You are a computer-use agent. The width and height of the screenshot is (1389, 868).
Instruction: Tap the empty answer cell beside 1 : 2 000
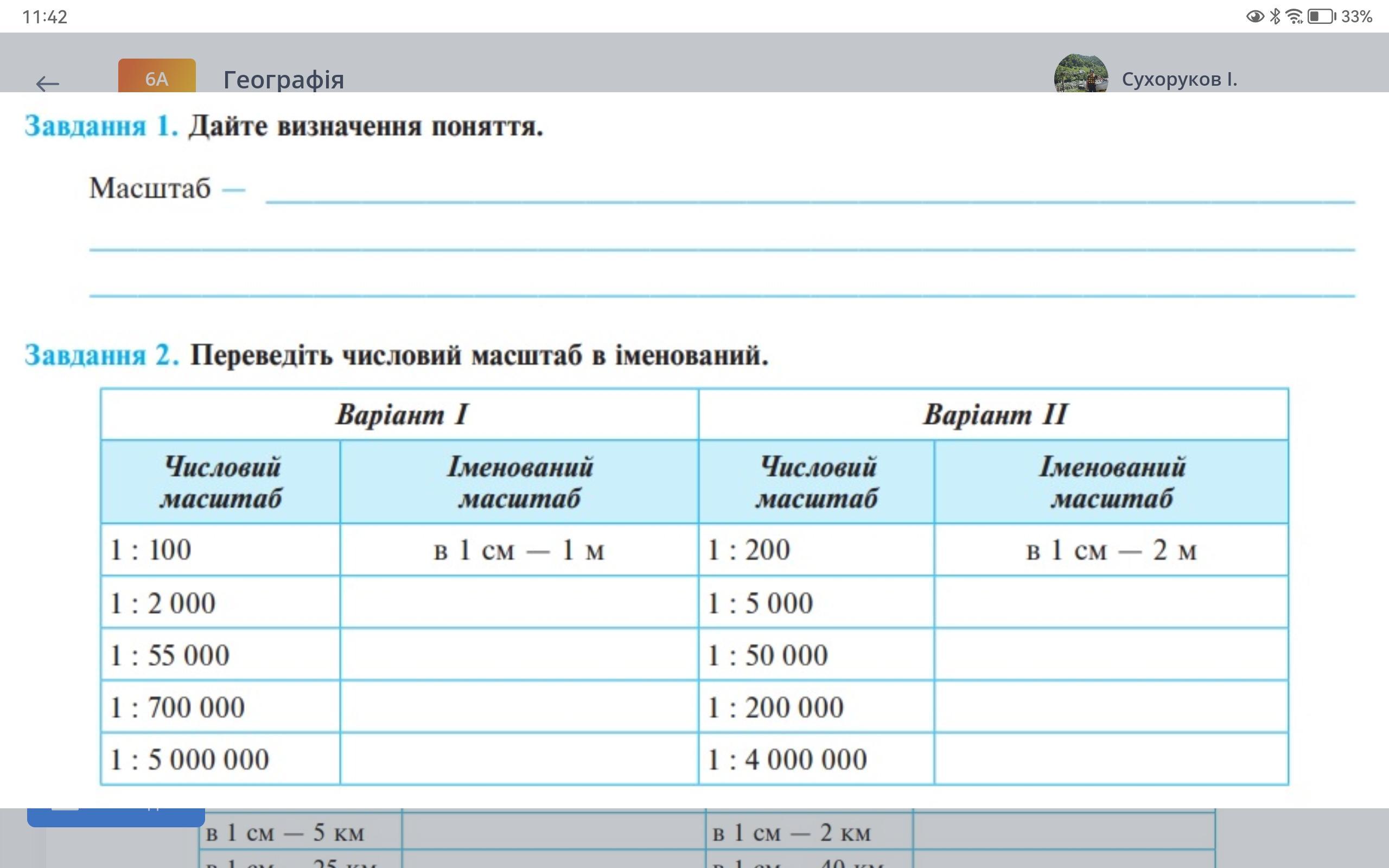coord(519,603)
